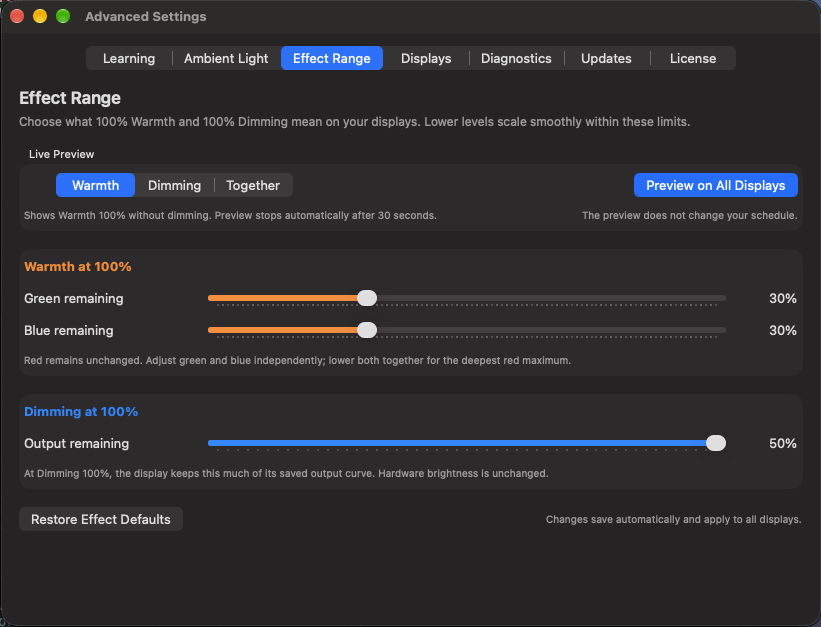Click the "Changes save automatically" note
This screenshot has height=627, width=821.
coord(673,520)
